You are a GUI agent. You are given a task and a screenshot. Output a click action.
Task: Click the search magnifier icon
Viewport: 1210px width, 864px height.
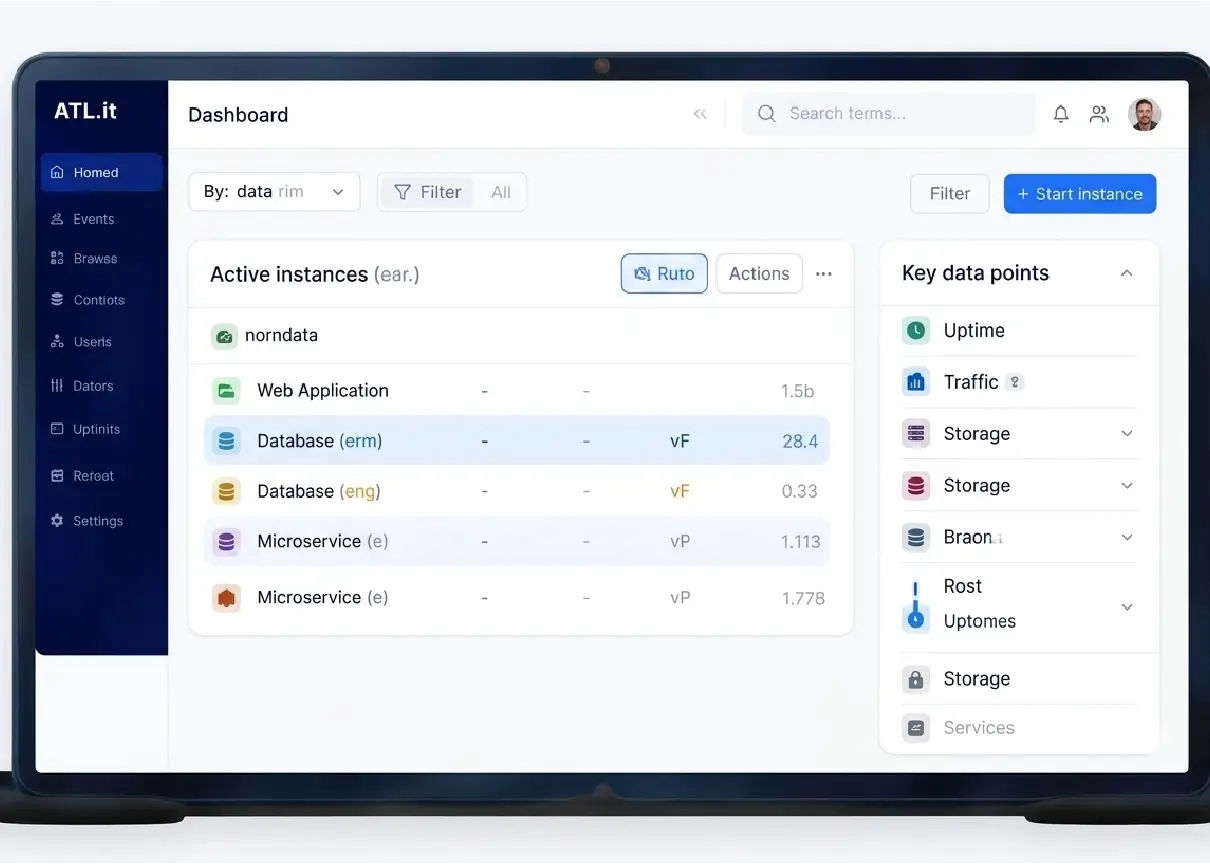(767, 114)
